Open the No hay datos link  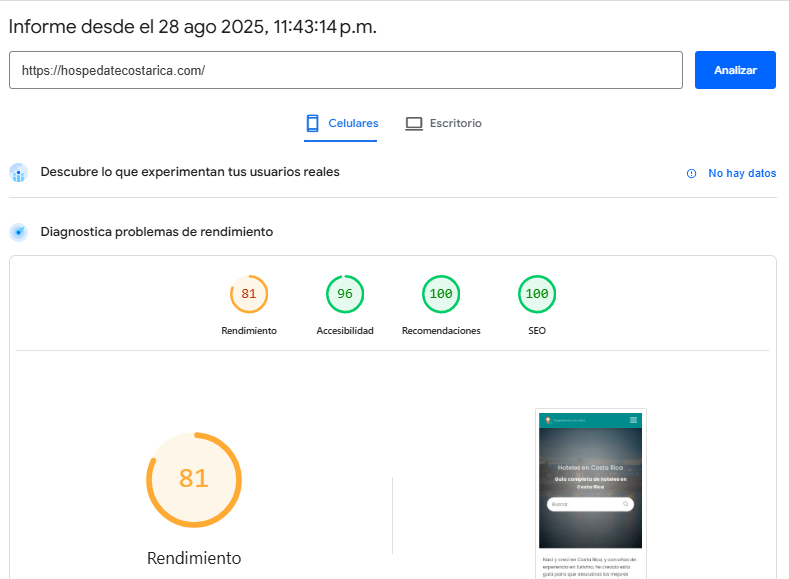pyautogui.click(x=742, y=173)
